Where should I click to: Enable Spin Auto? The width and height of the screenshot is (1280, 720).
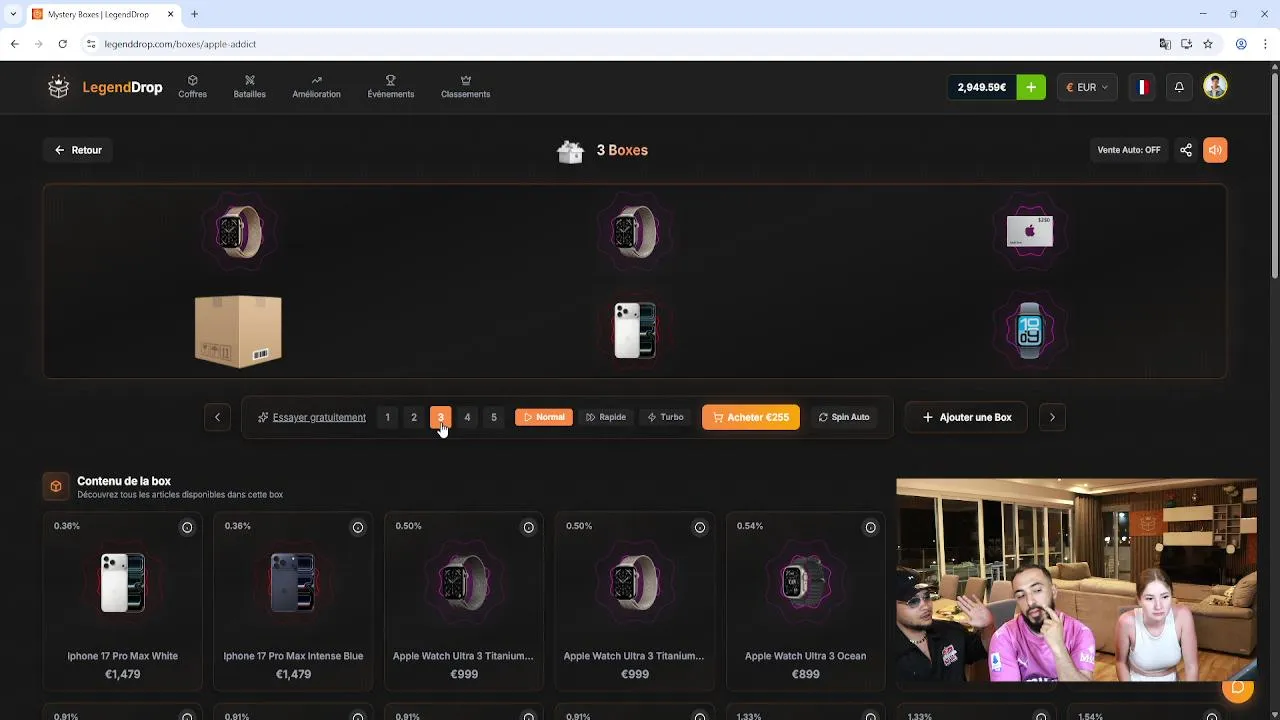(x=844, y=417)
